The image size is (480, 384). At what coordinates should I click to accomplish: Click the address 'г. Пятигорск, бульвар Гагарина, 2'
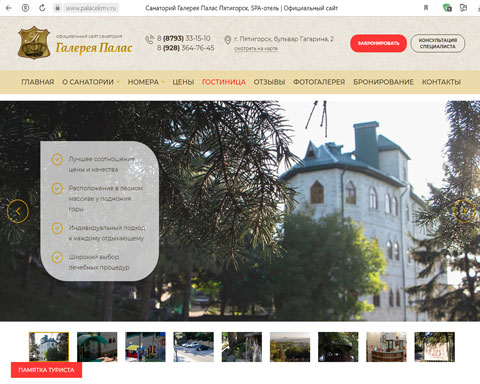(284, 39)
